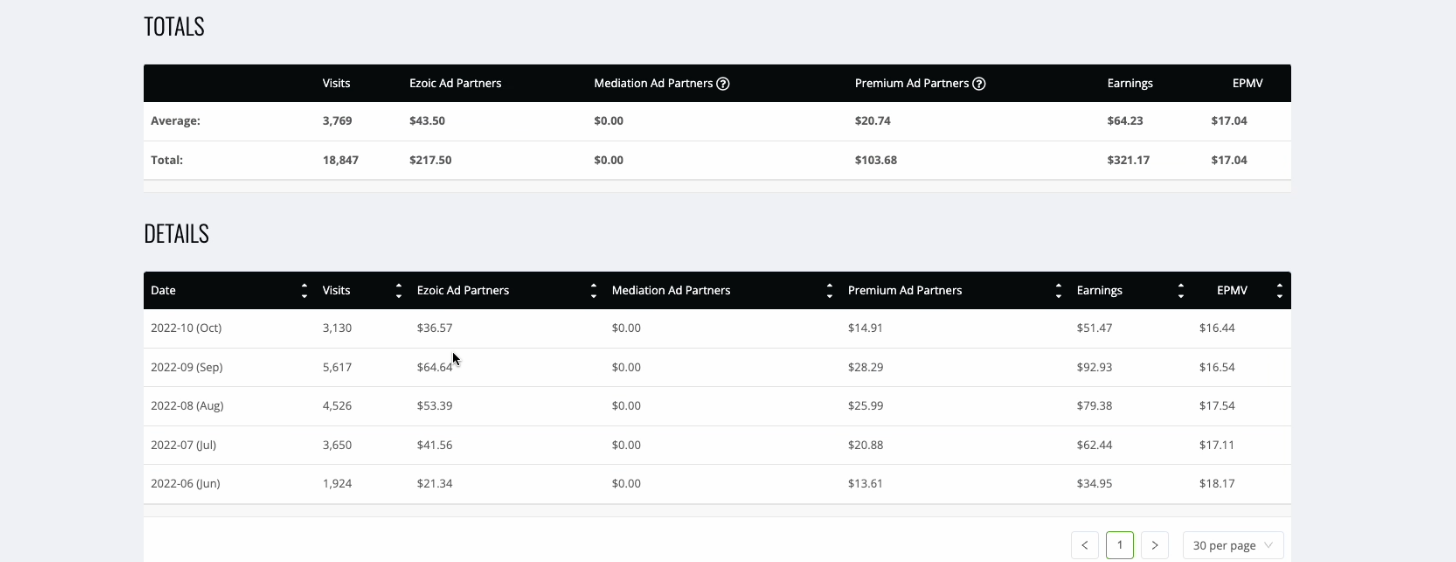Click Premium Ad Partners value $25.99
Image resolution: width=1456 pixels, height=562 pixels.
(x=866, y=406)
